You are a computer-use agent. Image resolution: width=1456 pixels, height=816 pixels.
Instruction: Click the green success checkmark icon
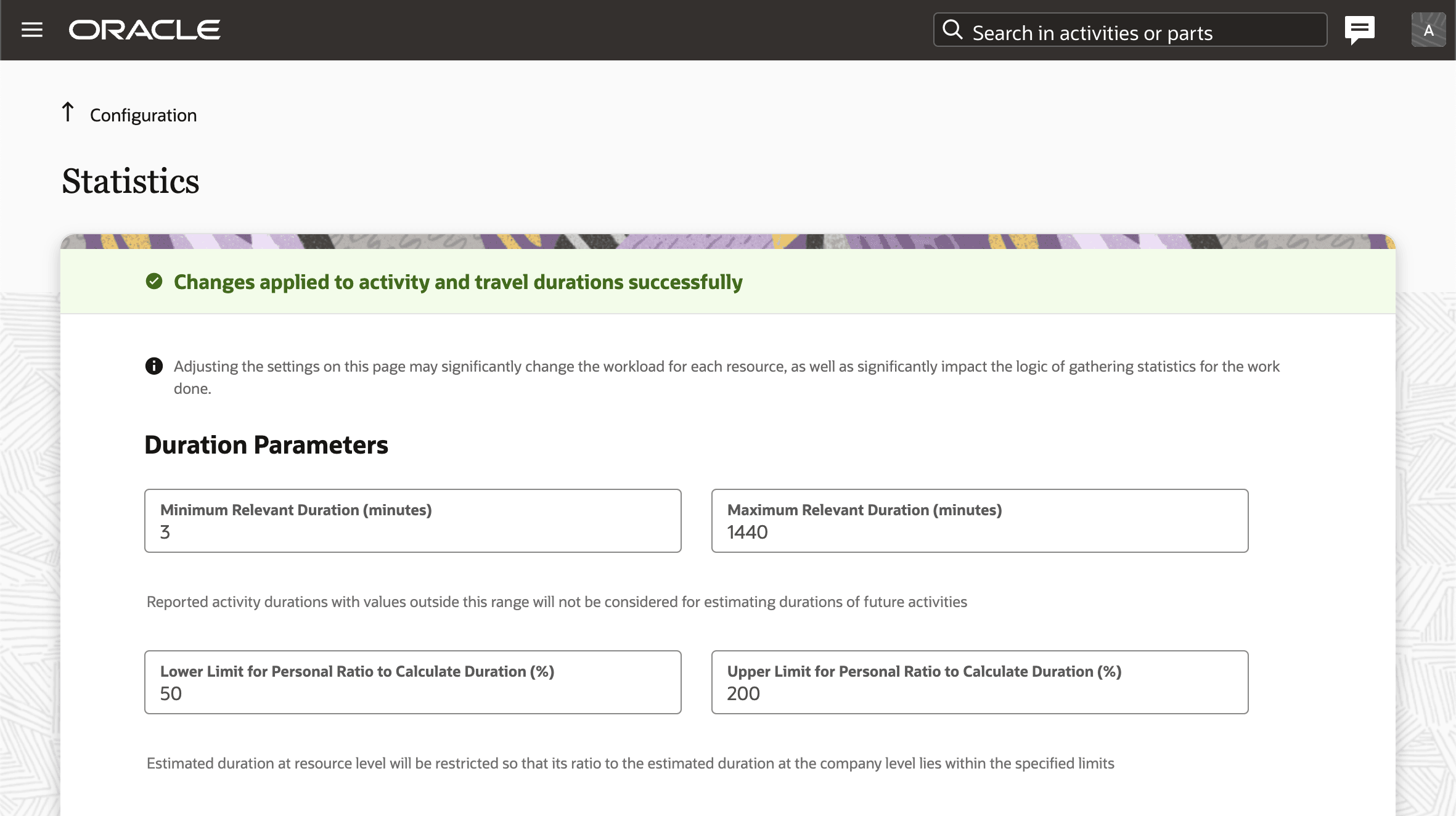pyautogui.click(x=154, y=282)
